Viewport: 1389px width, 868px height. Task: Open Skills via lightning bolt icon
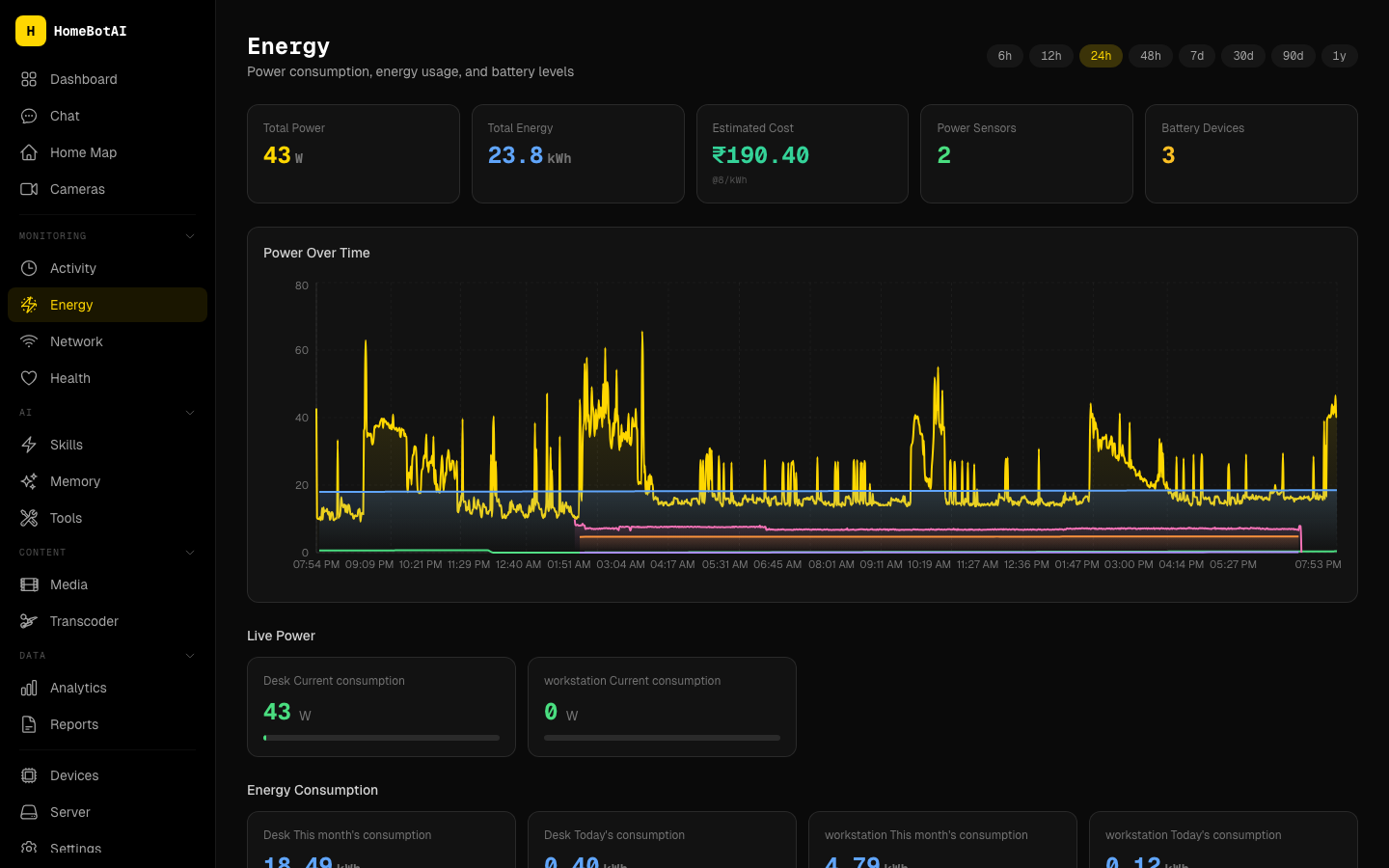29,445
